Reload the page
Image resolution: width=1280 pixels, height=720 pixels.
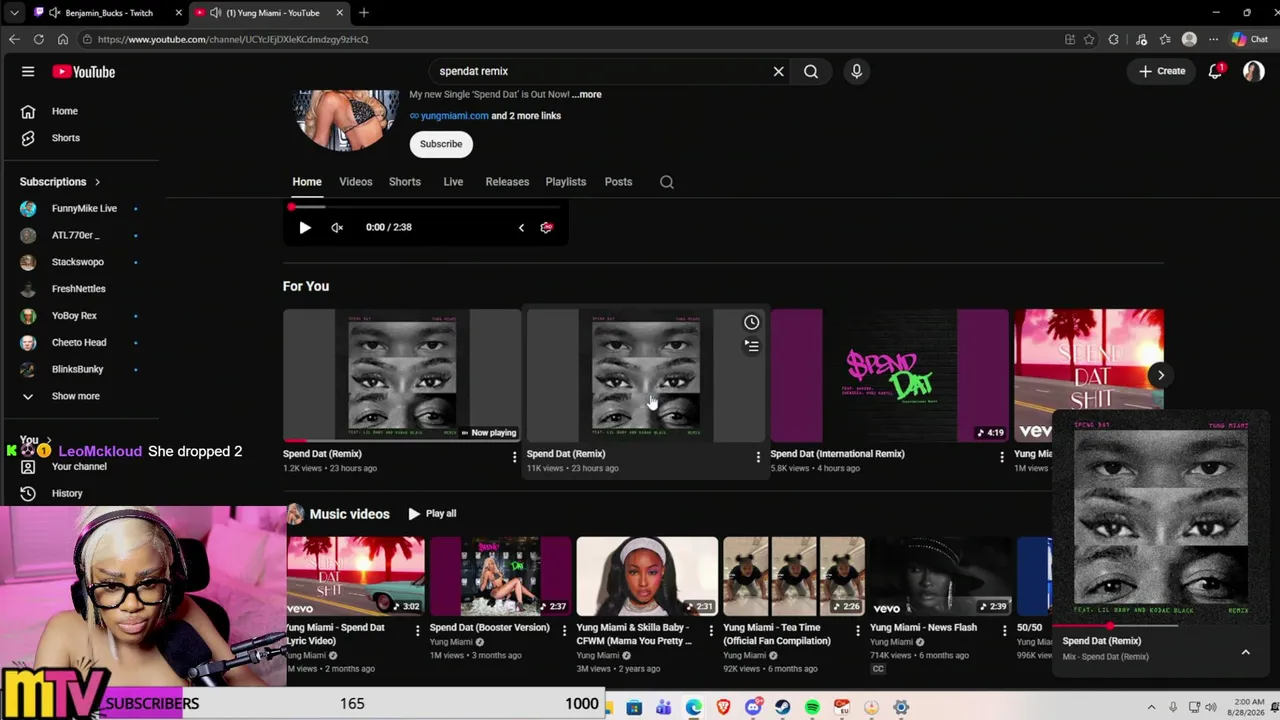pyautogui.click(x=38, y=39)
